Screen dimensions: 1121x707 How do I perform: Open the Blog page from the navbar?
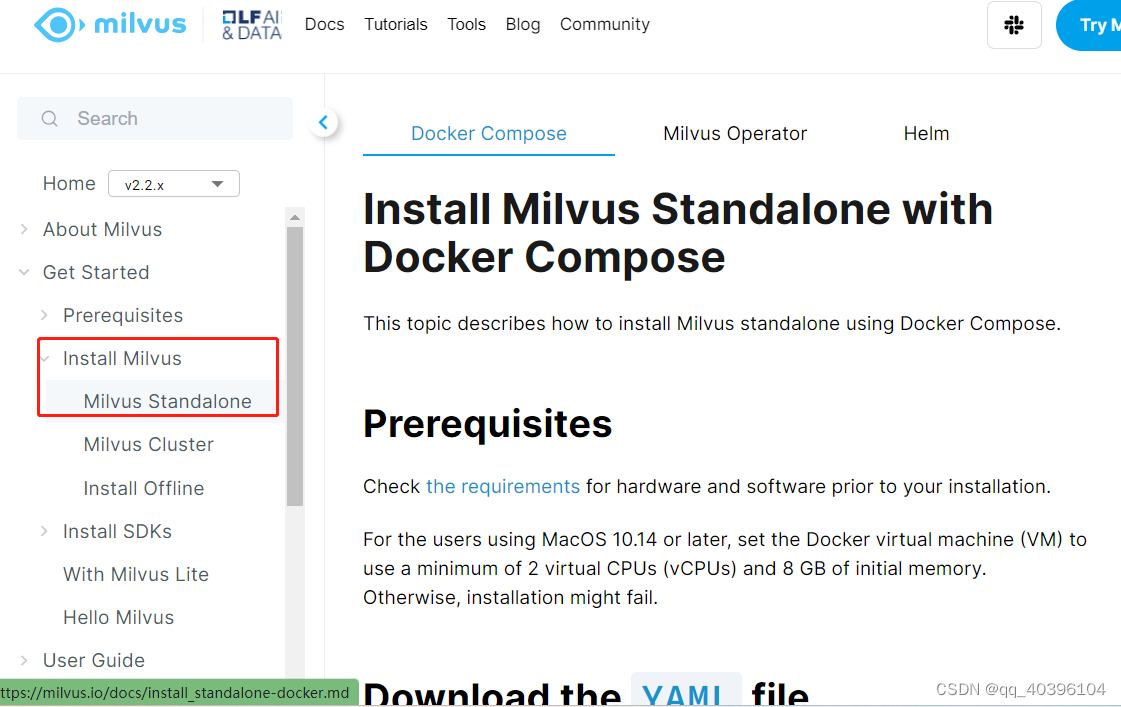pyautogui.click(x=523, y=24)
